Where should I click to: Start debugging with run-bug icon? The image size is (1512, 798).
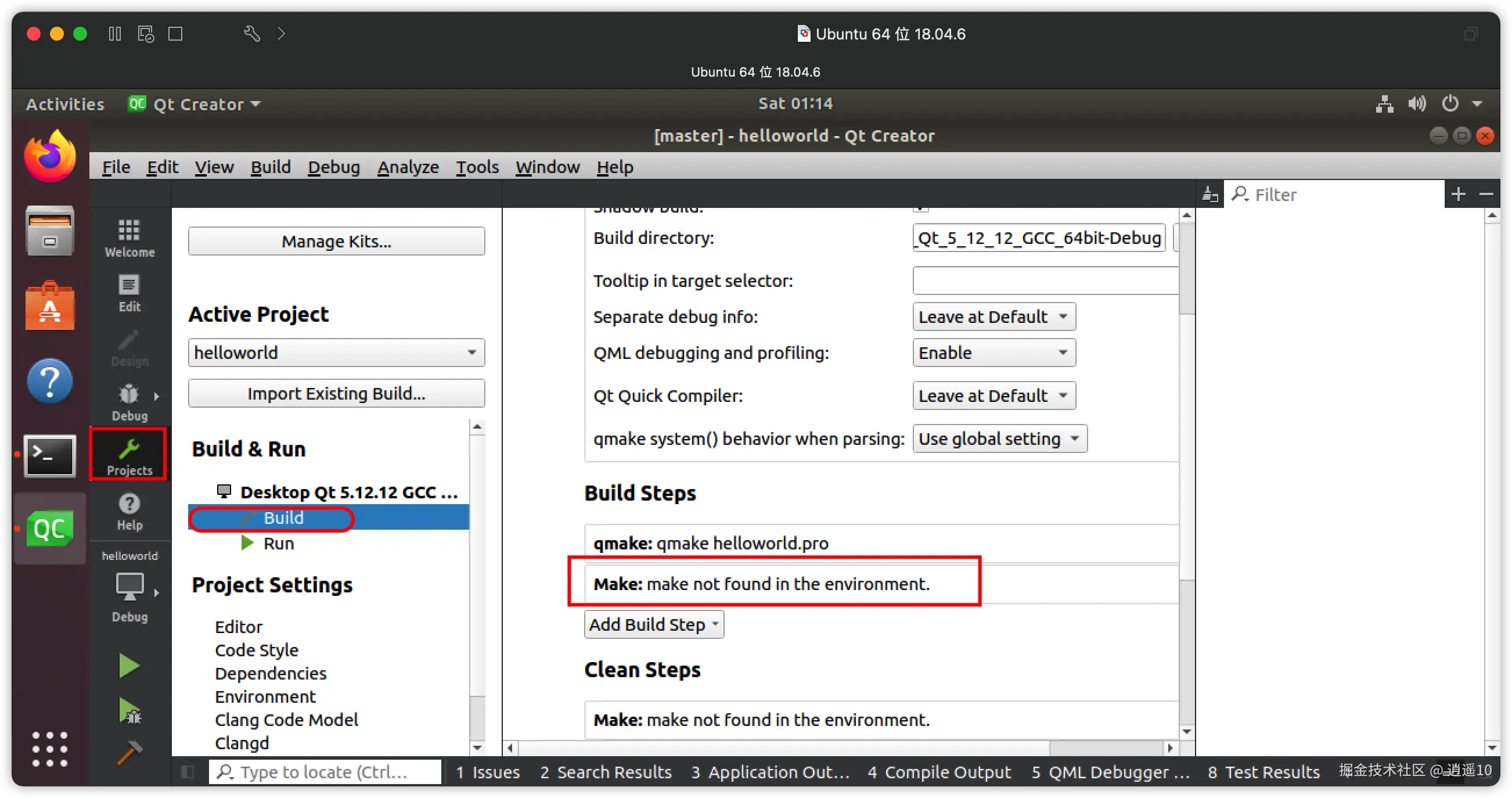pyautogui.click(x=129, y=711)
